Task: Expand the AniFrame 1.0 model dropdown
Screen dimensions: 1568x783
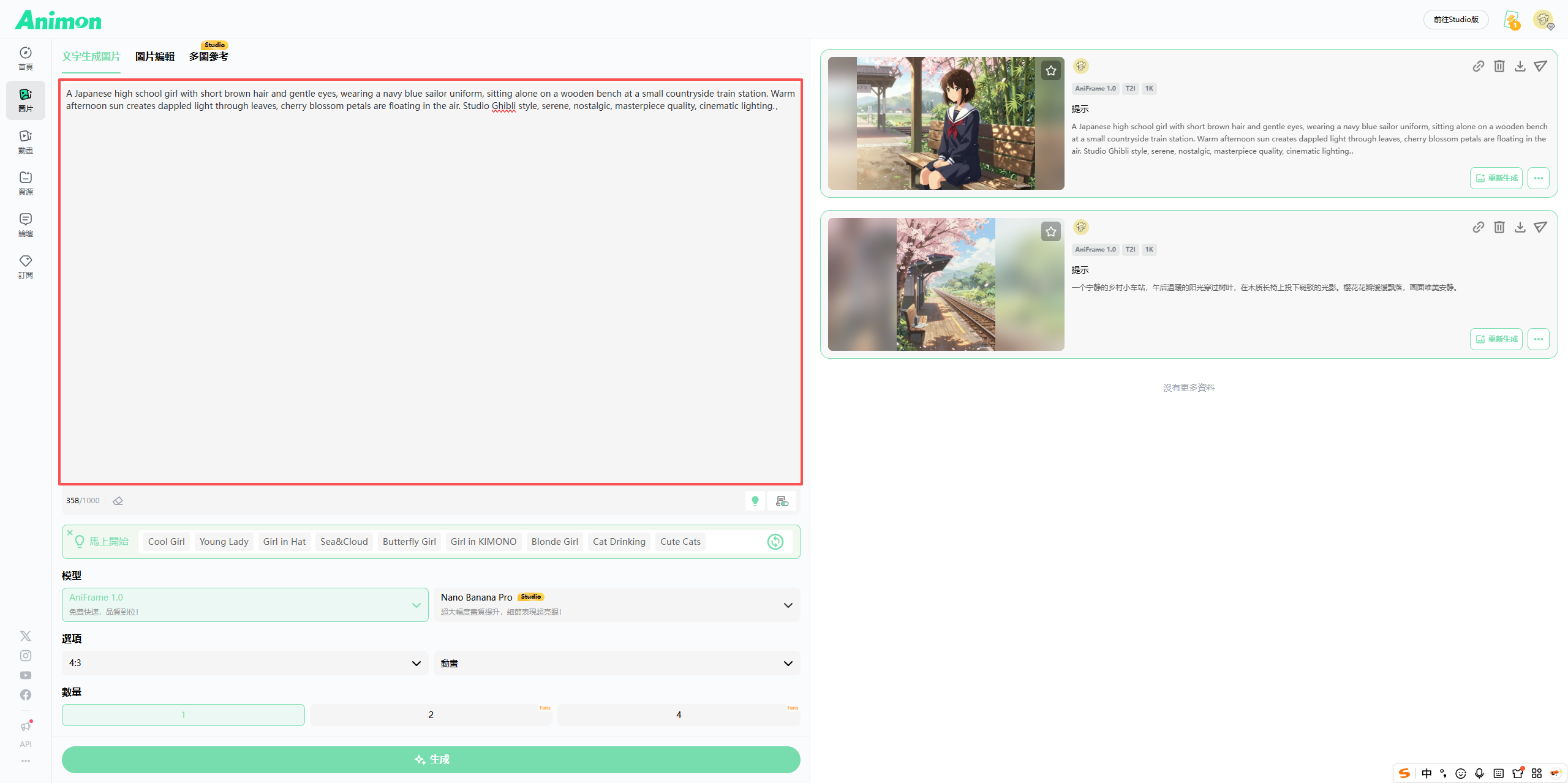Action: coord(245,605)
